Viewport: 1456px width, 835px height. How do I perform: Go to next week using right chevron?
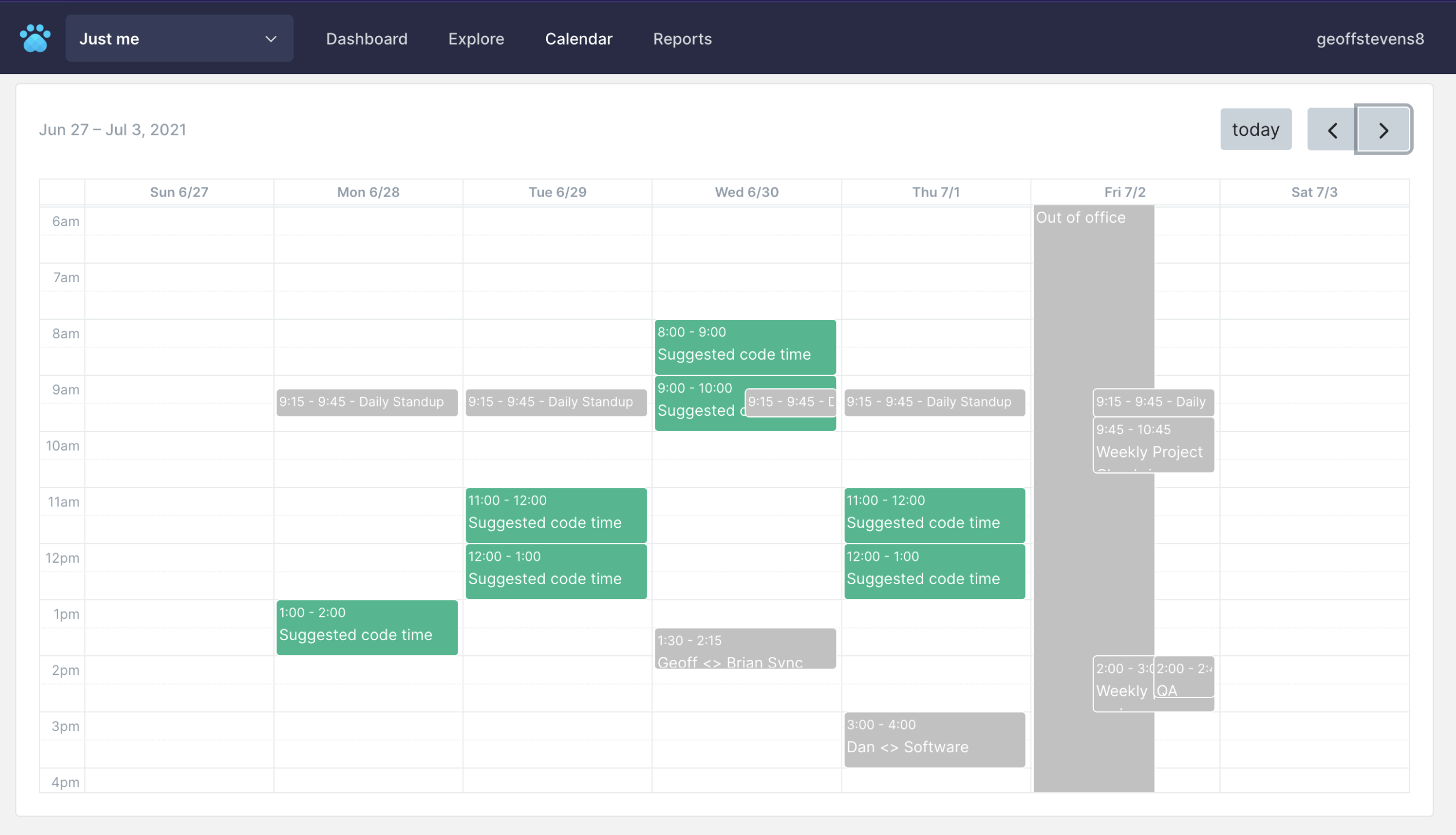tap(1383, 130)
